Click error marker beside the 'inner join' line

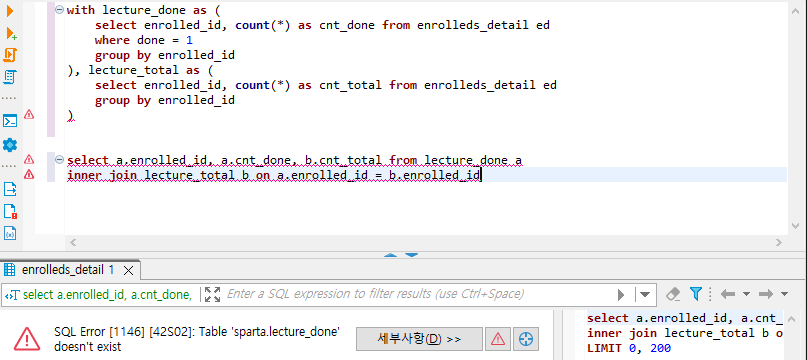click(29, 175)
